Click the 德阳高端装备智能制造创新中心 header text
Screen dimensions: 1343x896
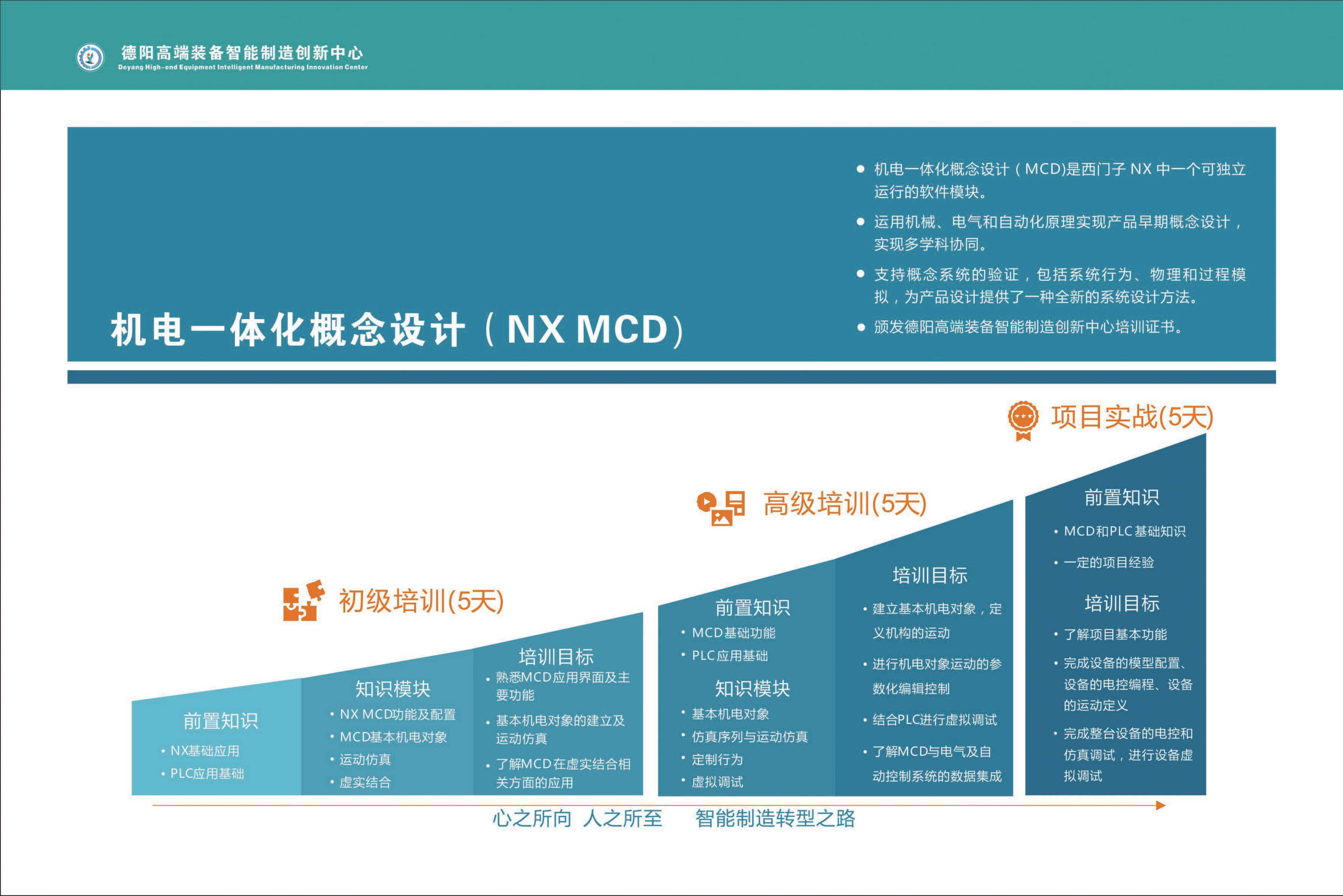coord(242,53)
